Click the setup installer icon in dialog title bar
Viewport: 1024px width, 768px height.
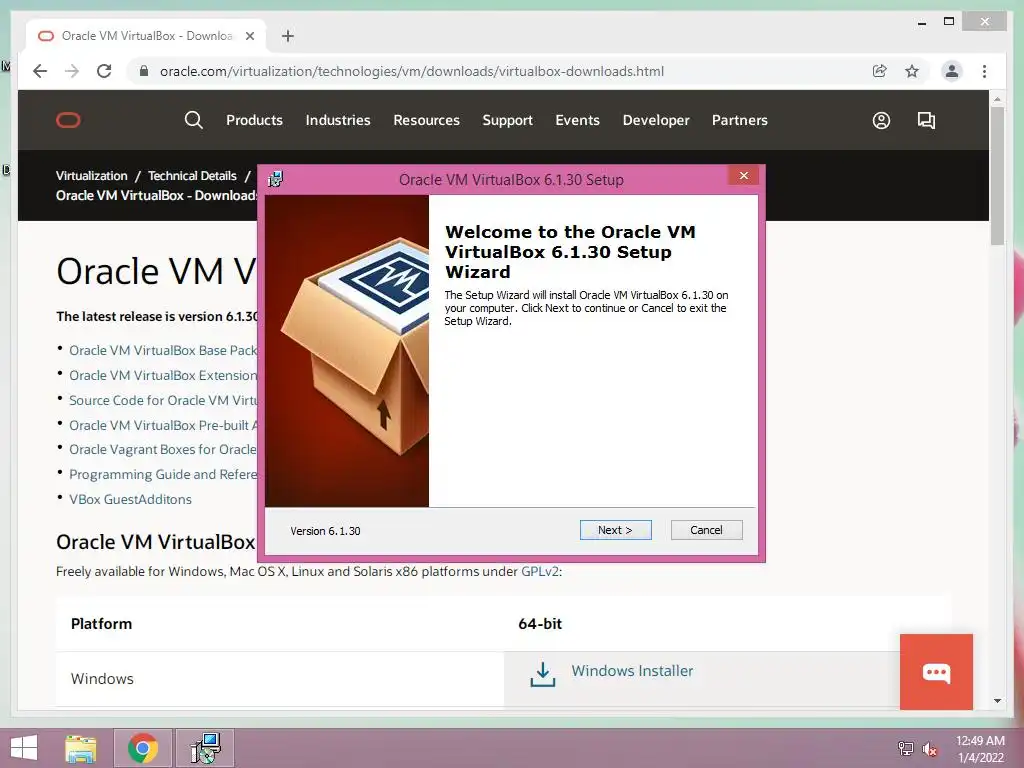(x=276, y=179)
